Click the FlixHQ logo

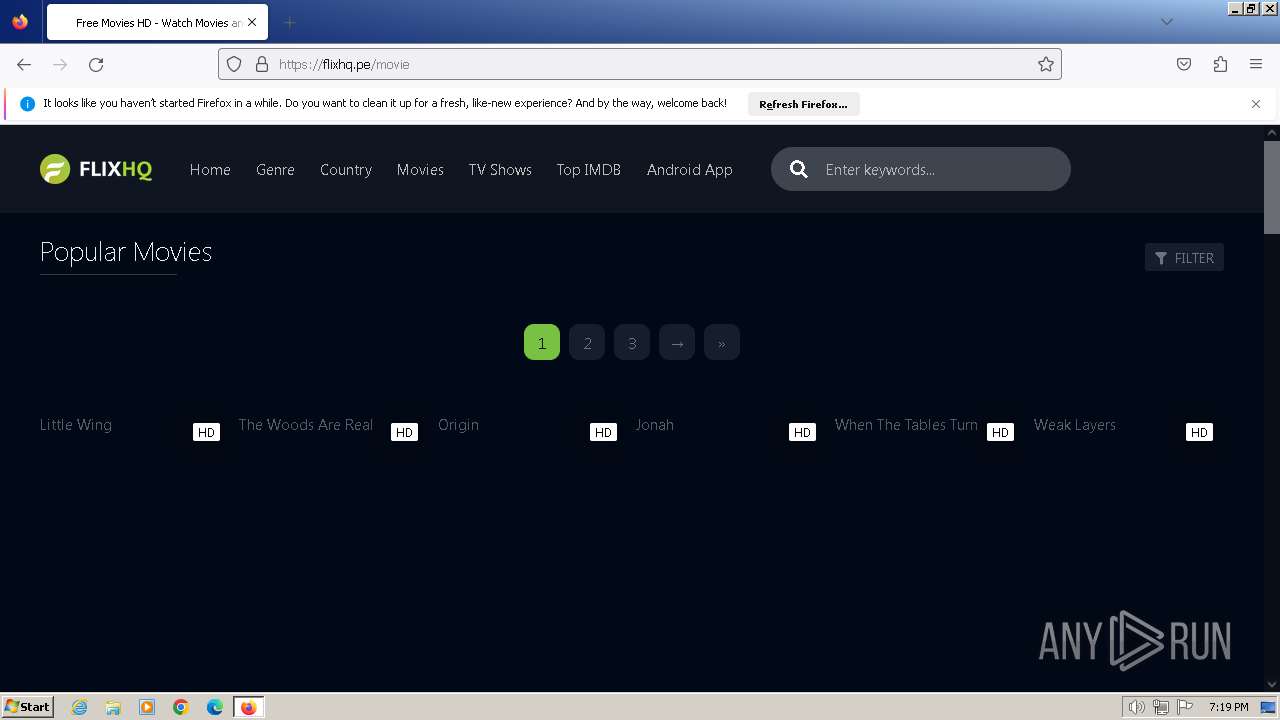point(96,169)
